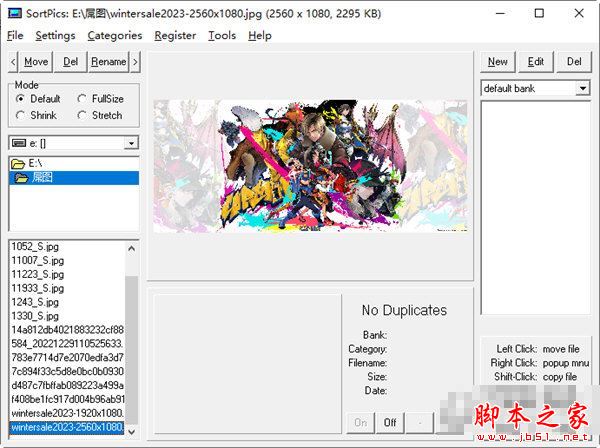The width and height of the screenshot is (600, 448).
Task: Click the duplicate preview pane
Action: coord(247,364)
